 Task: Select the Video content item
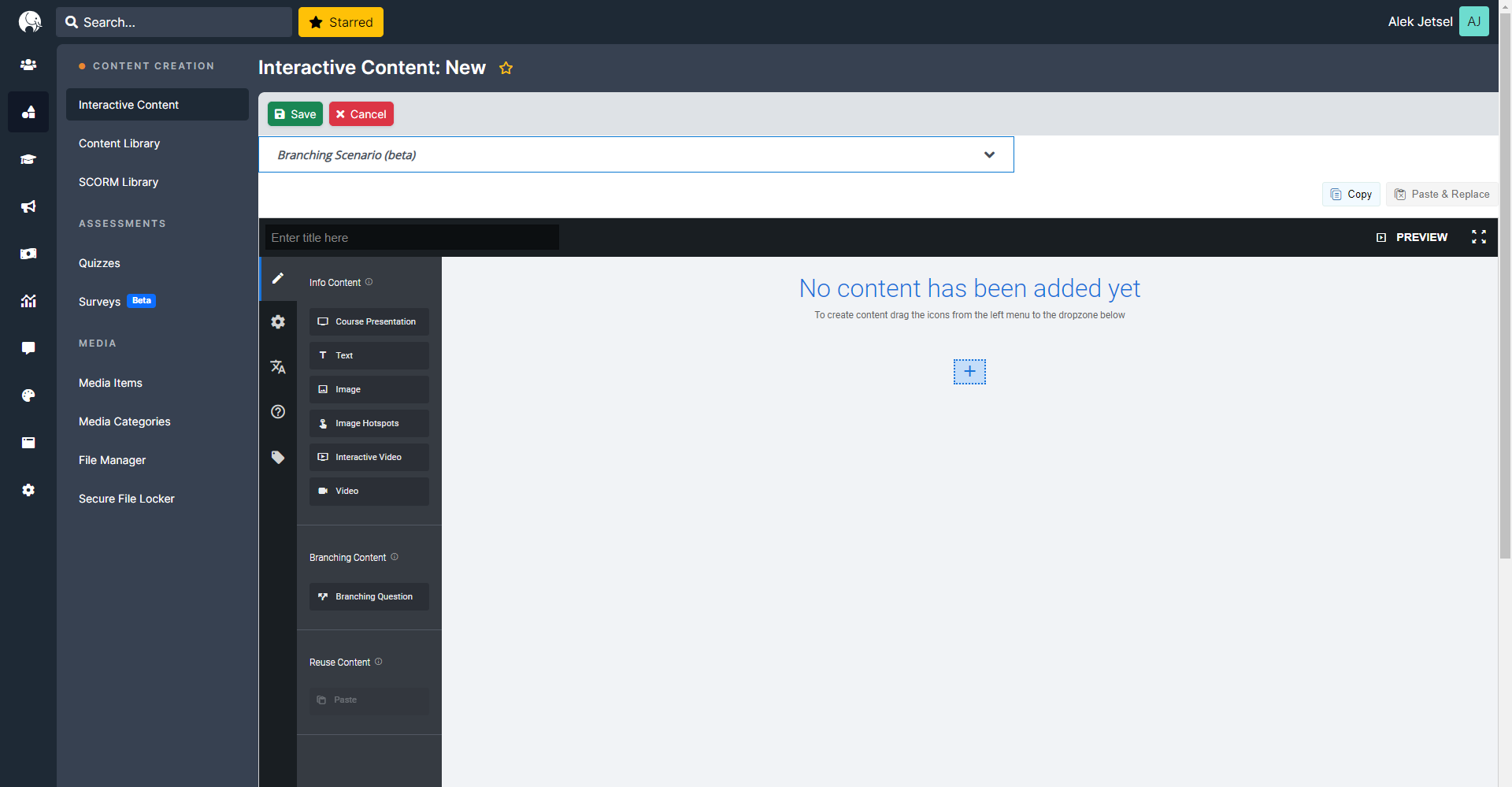click(369, 491)
